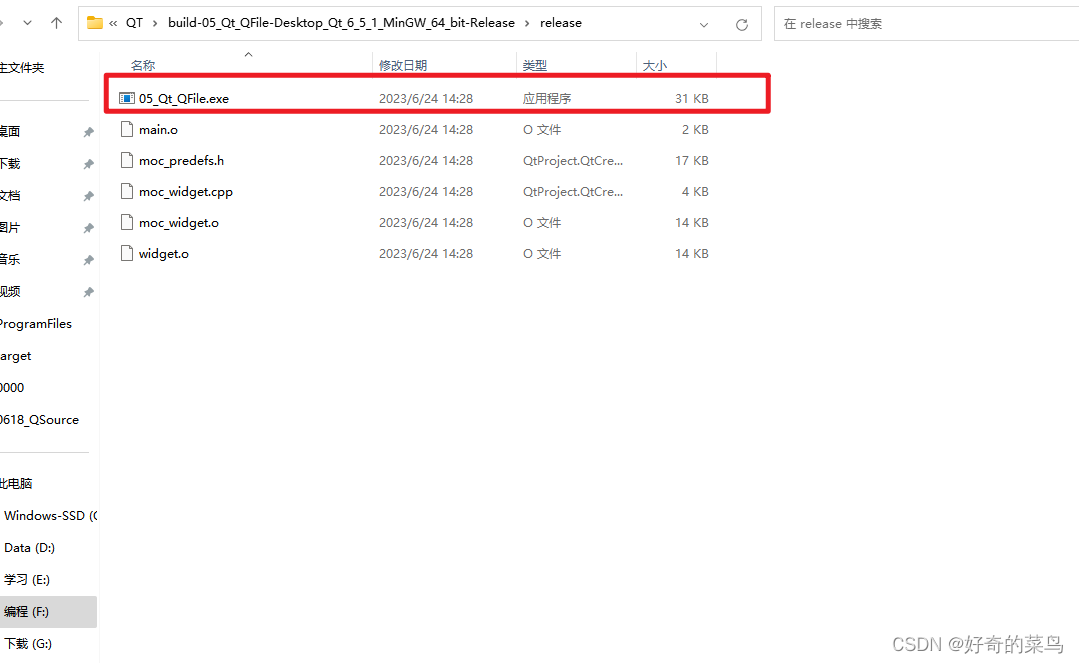Open the 05_Qt_QFile.exe application icon
The height and width of the screenshot is (663, 1079).
(x=126, y=98)
